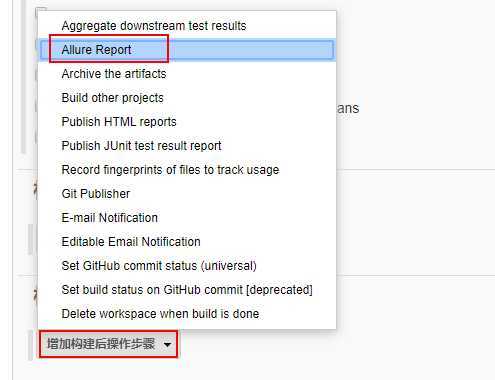The width and height of the screenshot is (495, 380).
Task: Choose E-mail Notification post-build action
Action: tap(187, 218)
